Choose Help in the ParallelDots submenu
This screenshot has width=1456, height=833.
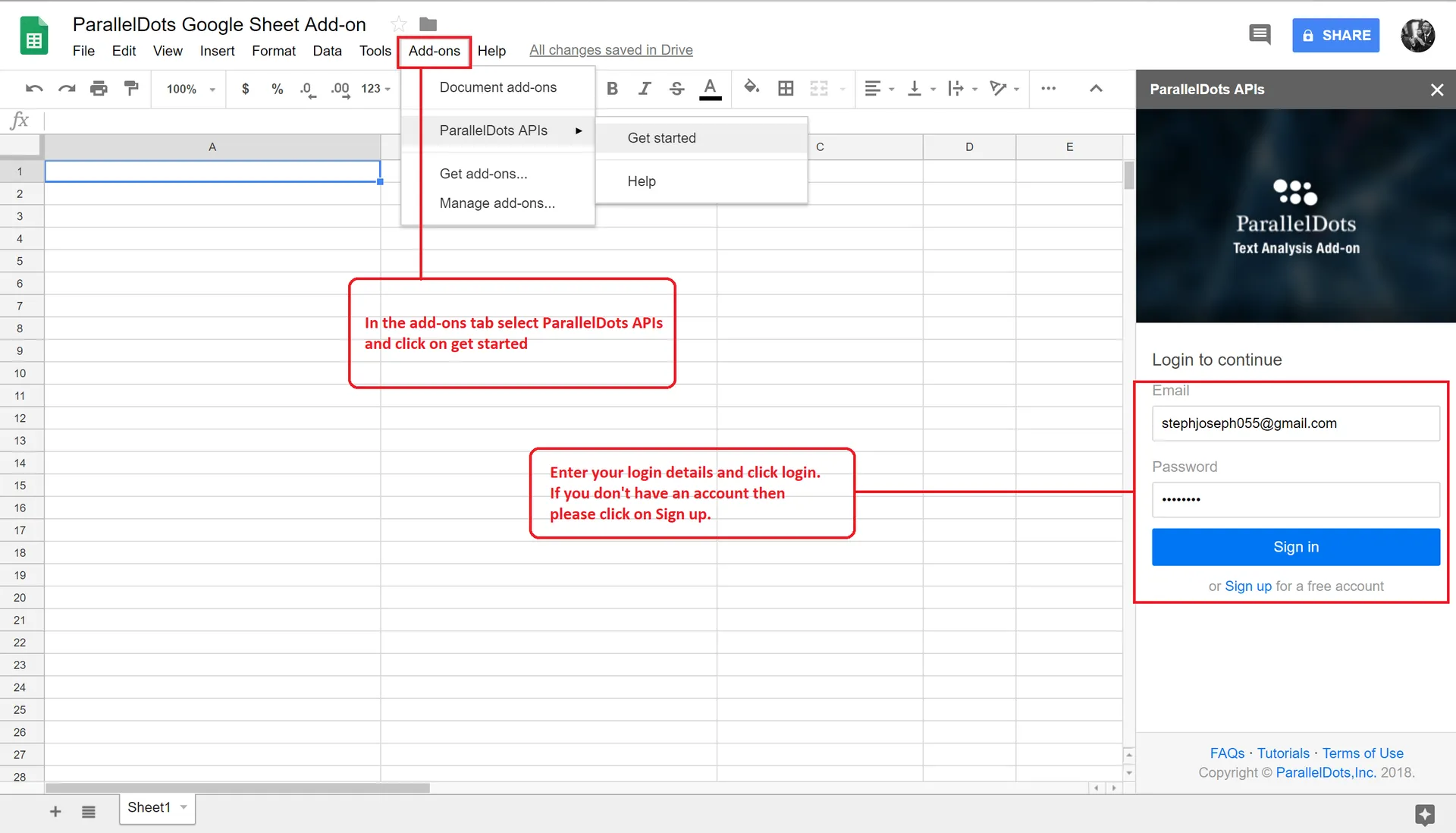point(701,181)
